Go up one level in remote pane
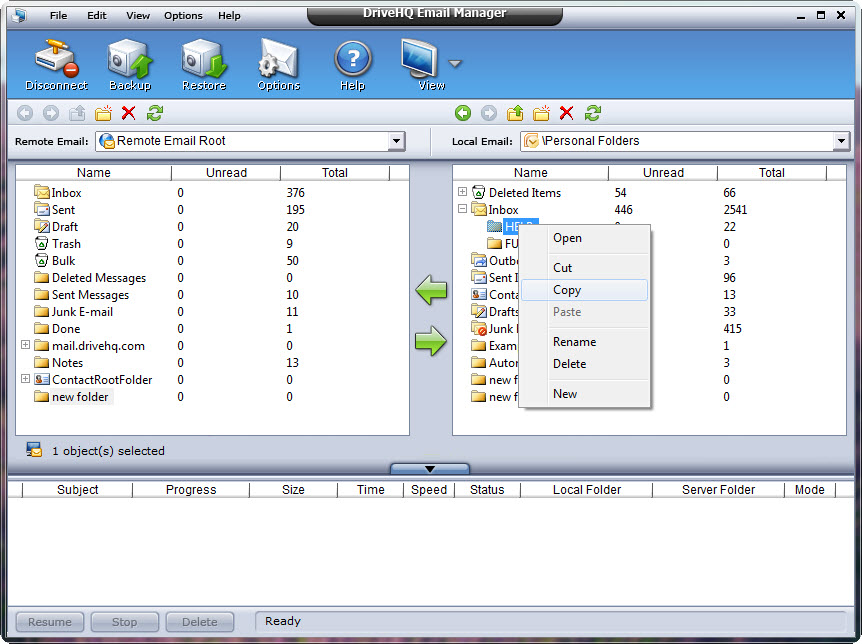Image resolution: width=862 pixels, height=644 pixels. pyautogui.click(x=77, y=113)
